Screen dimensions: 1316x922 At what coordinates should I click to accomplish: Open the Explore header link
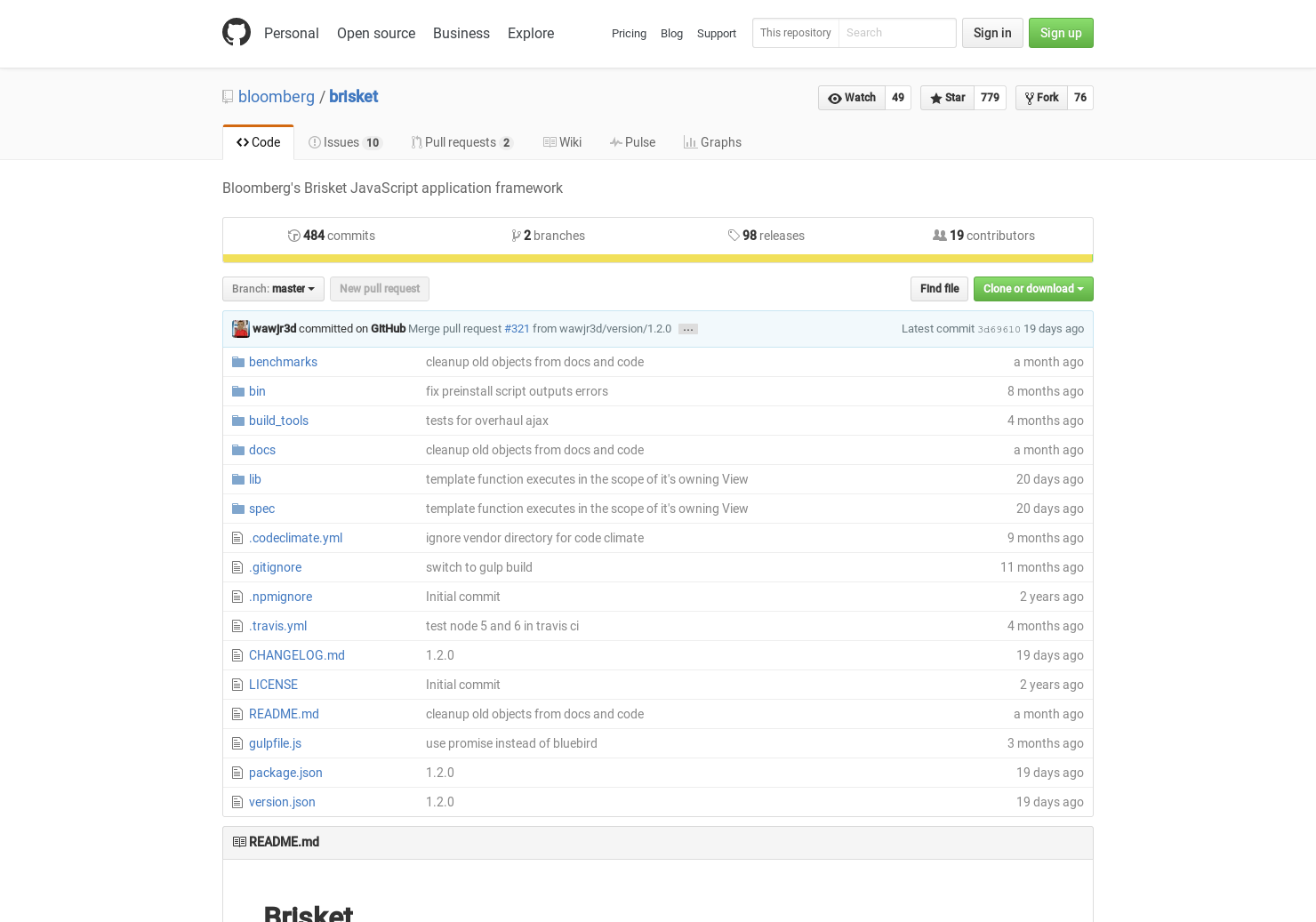[x=531, y=33]
